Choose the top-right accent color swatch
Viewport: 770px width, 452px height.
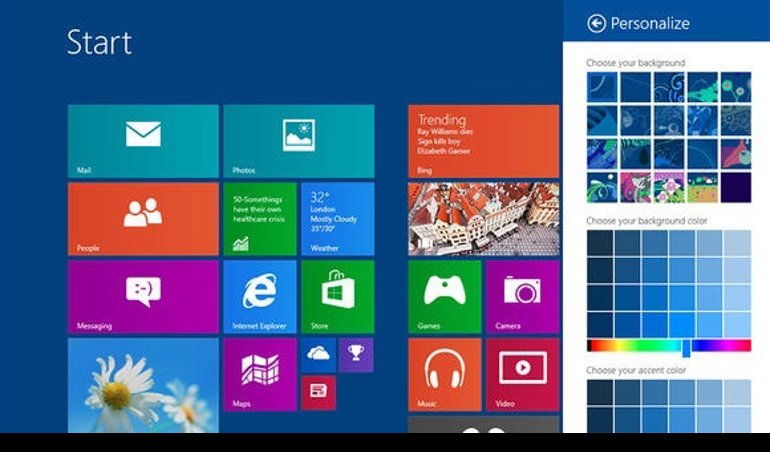click(x=737, y=392)
